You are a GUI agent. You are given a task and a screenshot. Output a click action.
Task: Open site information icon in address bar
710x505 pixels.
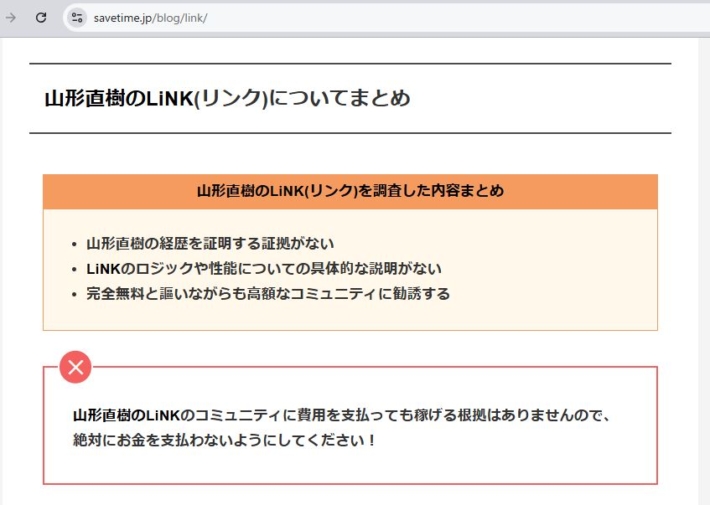click(x=77, y=18)
